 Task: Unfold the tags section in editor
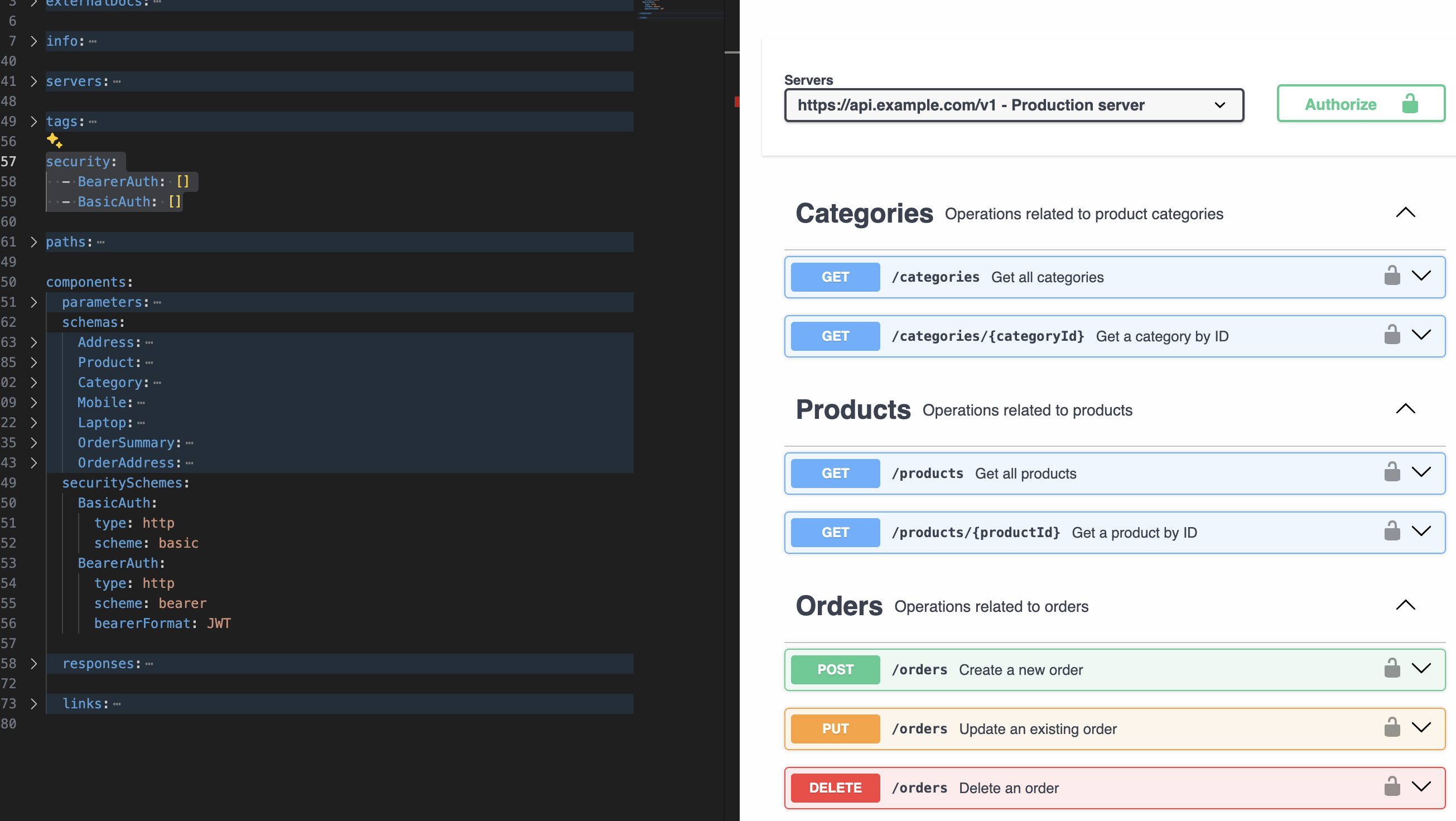[x=33, y=122]
